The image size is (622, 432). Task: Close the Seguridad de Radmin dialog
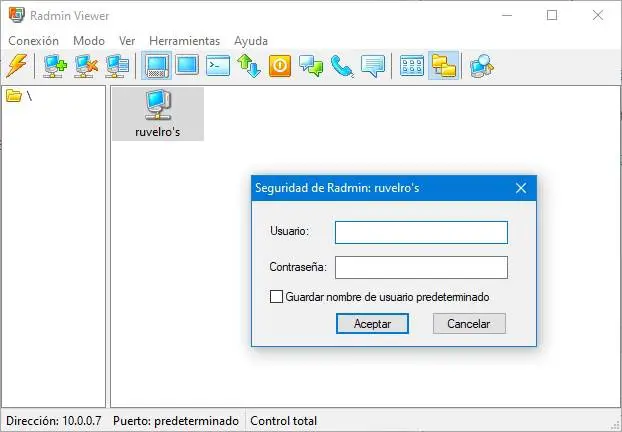(521, 188)
